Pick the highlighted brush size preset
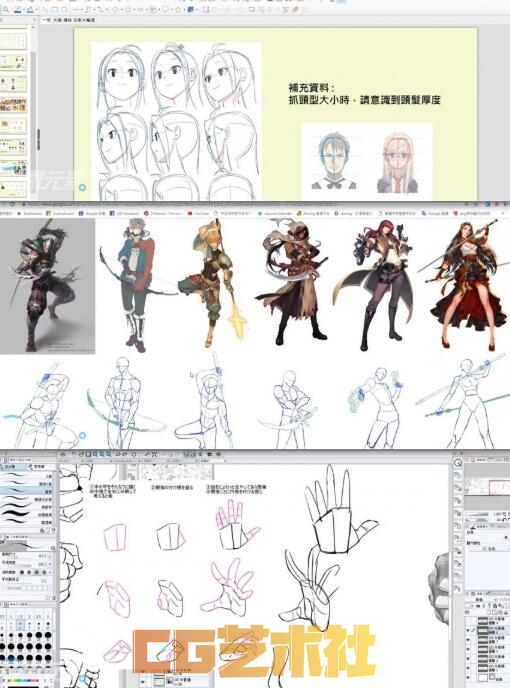The image size is (510, 688). click(x=20, y=625)
